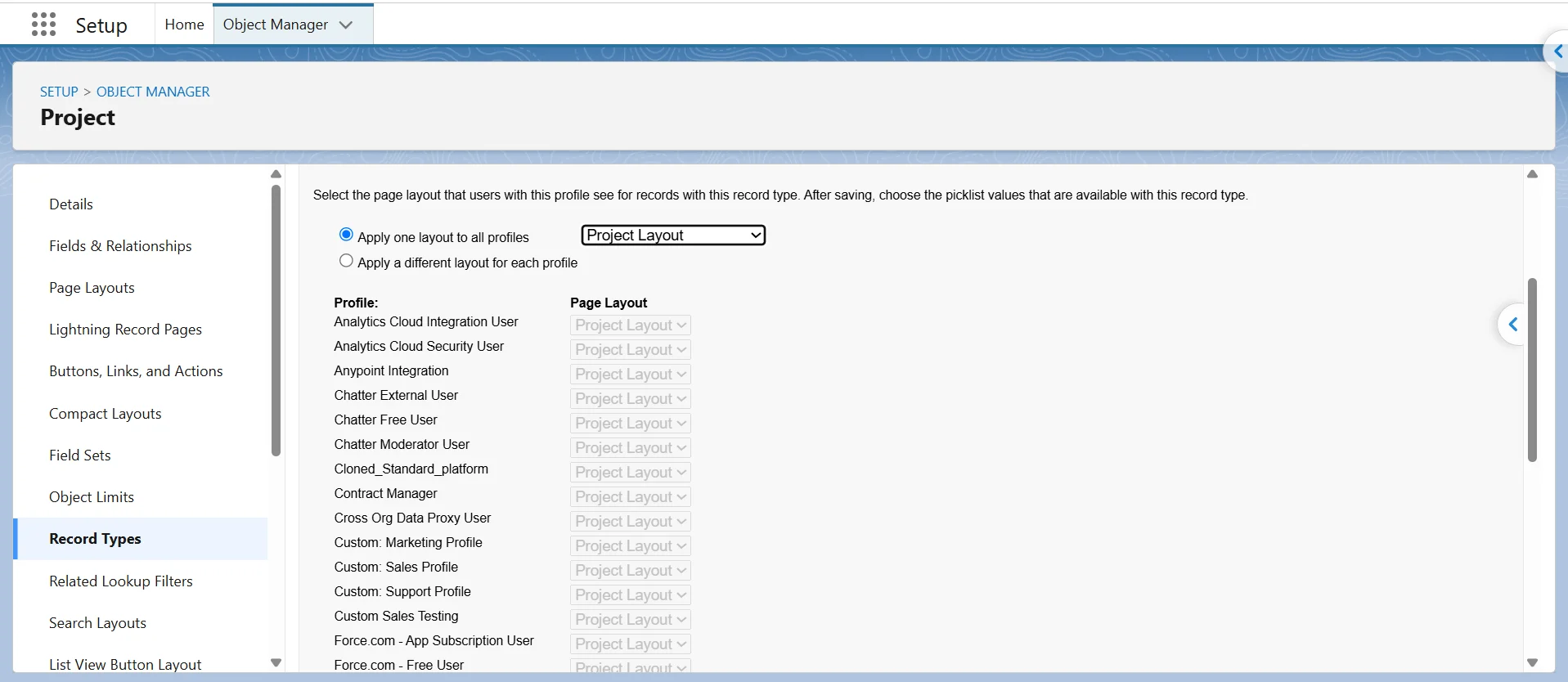1568x682 pixels.
Task: Click the side panel chevron handle
Action: coord(1512,325)
